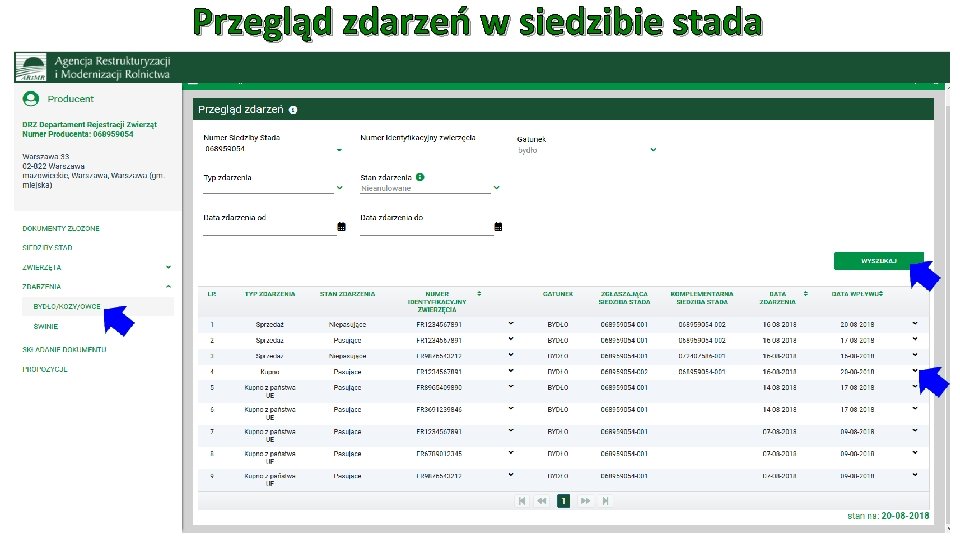The image size is (960, 540).
Task: Open calendar for Data zdarzenia od
Action: coord(342,227)
